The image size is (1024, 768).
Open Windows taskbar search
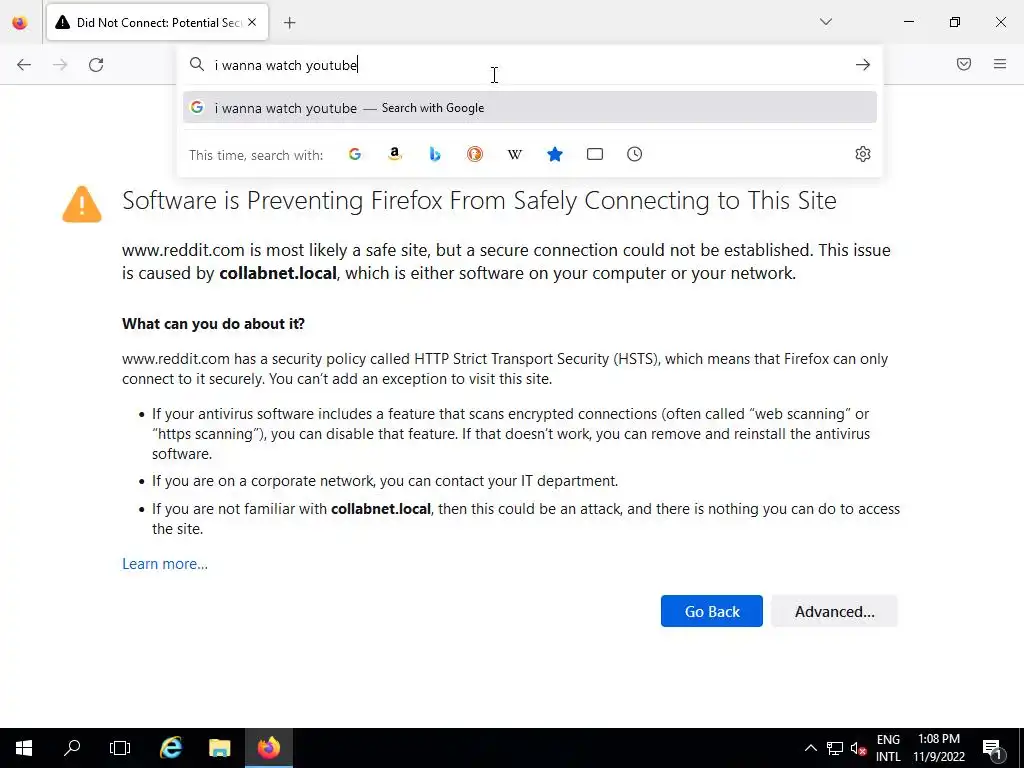click(72, 748)
